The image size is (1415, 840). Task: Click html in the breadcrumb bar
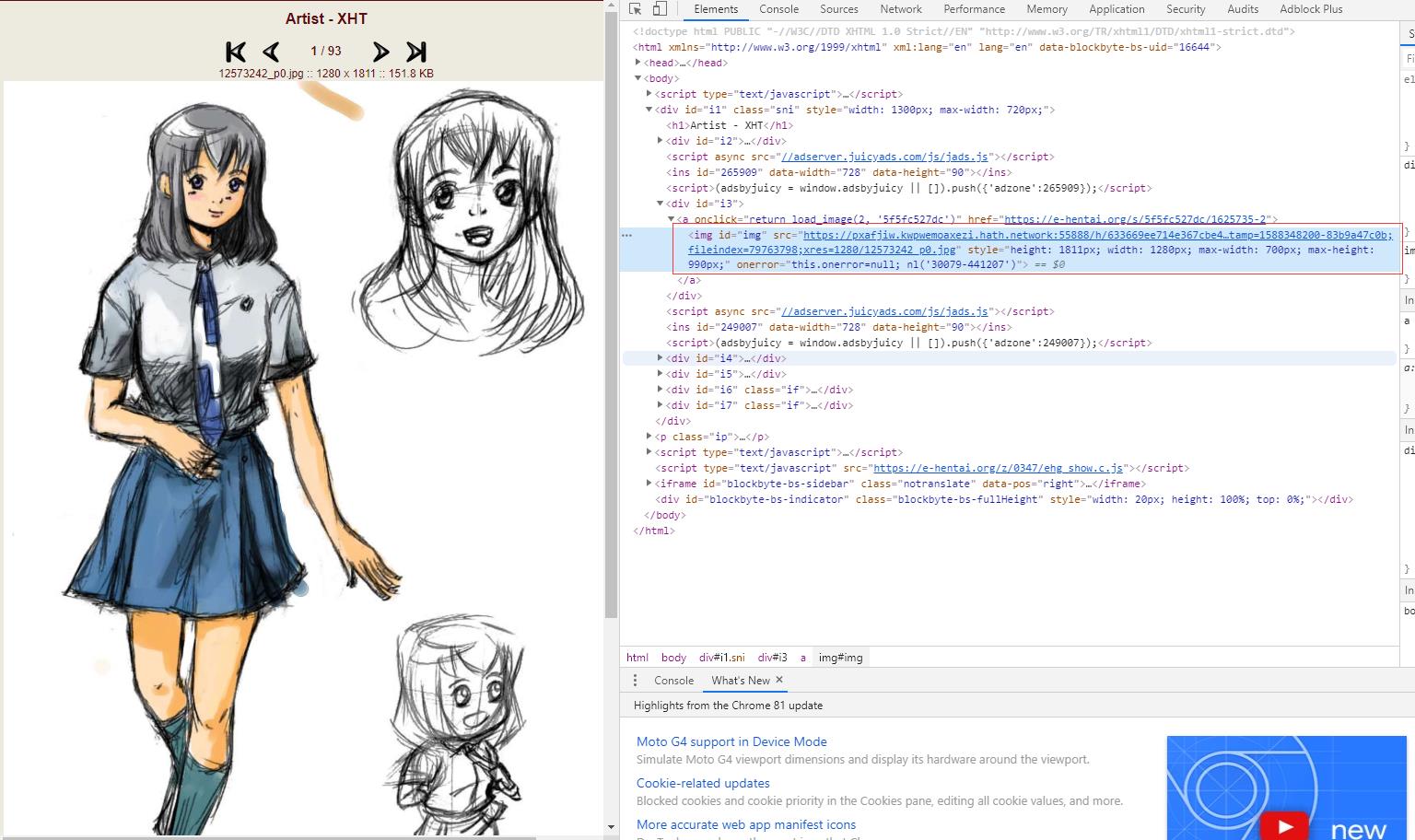click(637, 658)
